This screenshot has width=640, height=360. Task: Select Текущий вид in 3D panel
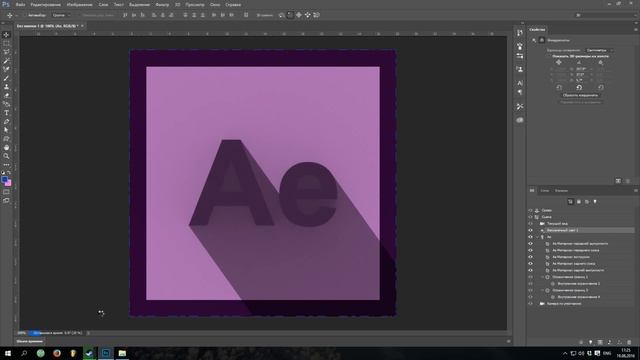click(557, 224)
